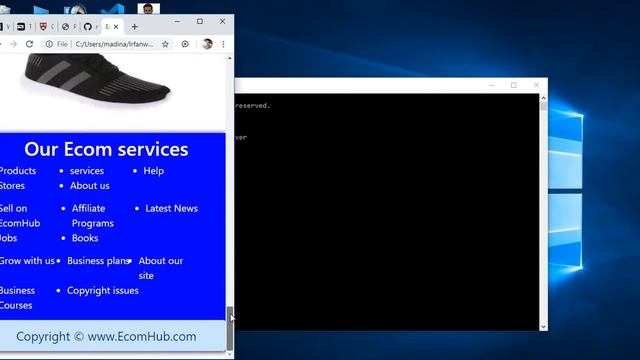Click the Business plans link
Viewport: 640px width, 360px height.
tap(98, 261)
